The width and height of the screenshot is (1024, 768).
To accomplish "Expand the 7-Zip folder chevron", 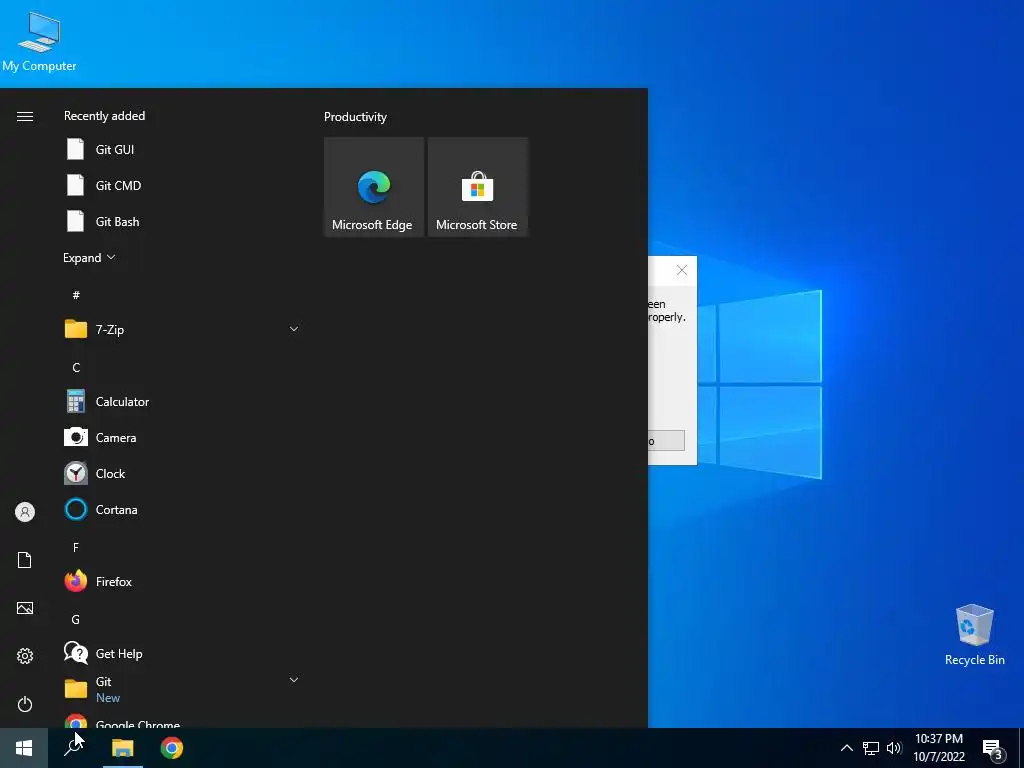I will click(x=294, y=329).
